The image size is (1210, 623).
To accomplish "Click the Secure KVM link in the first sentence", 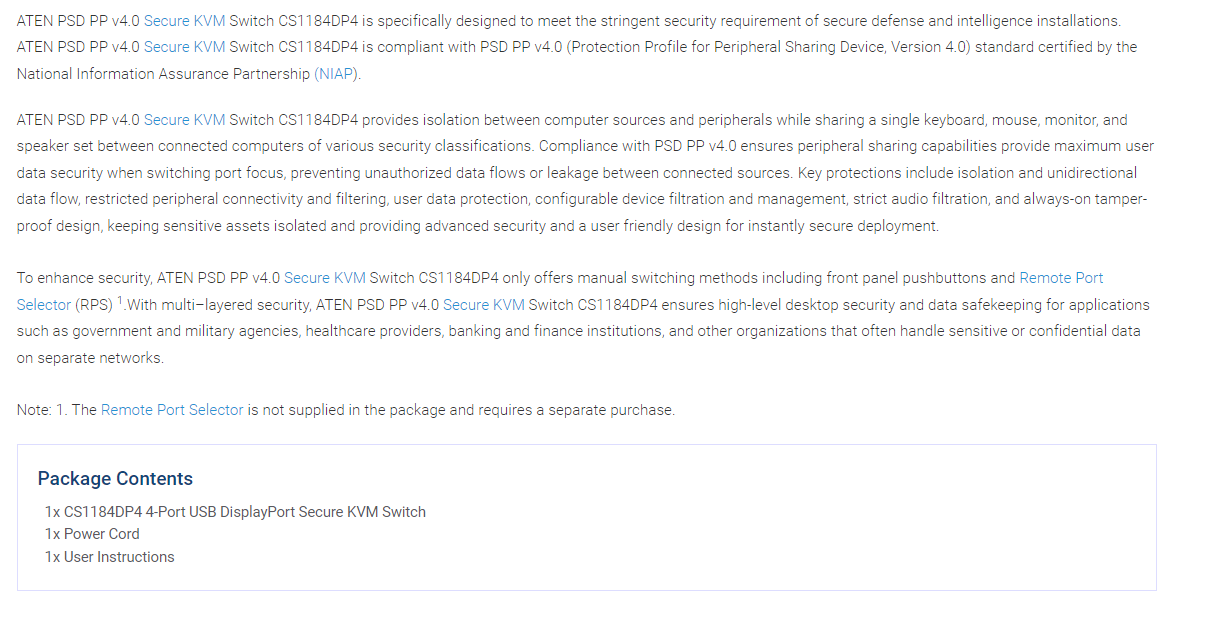I will tap(184, 21).
